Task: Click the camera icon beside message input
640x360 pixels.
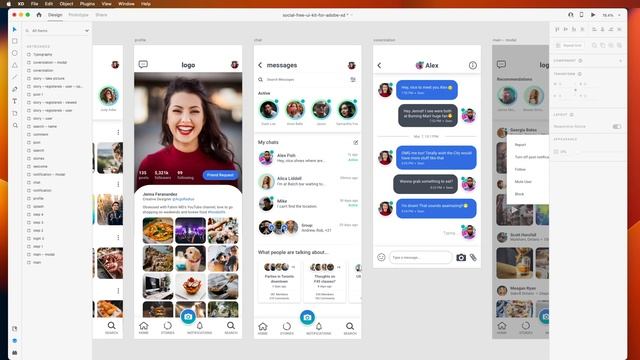Action: click(461, 258)
